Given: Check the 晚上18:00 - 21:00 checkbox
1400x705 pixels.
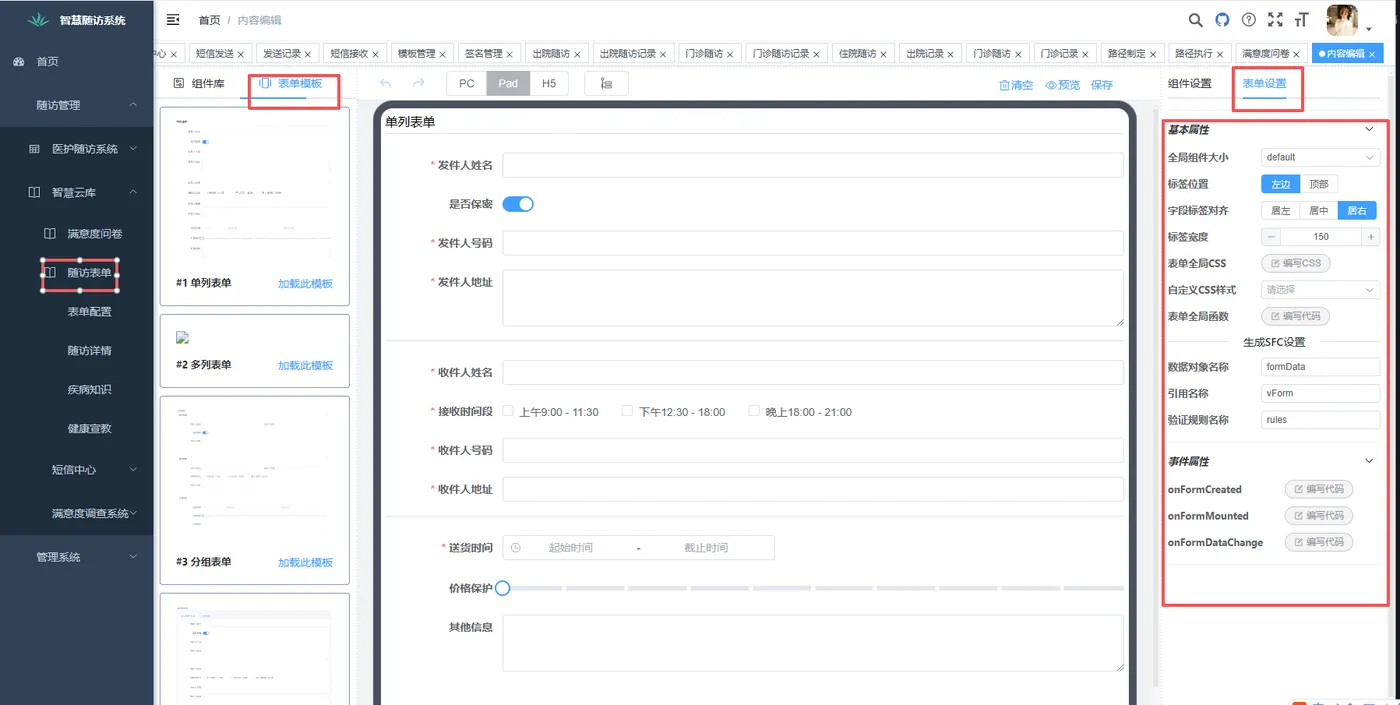Looking at the screenshot, I should click(754, 411).
